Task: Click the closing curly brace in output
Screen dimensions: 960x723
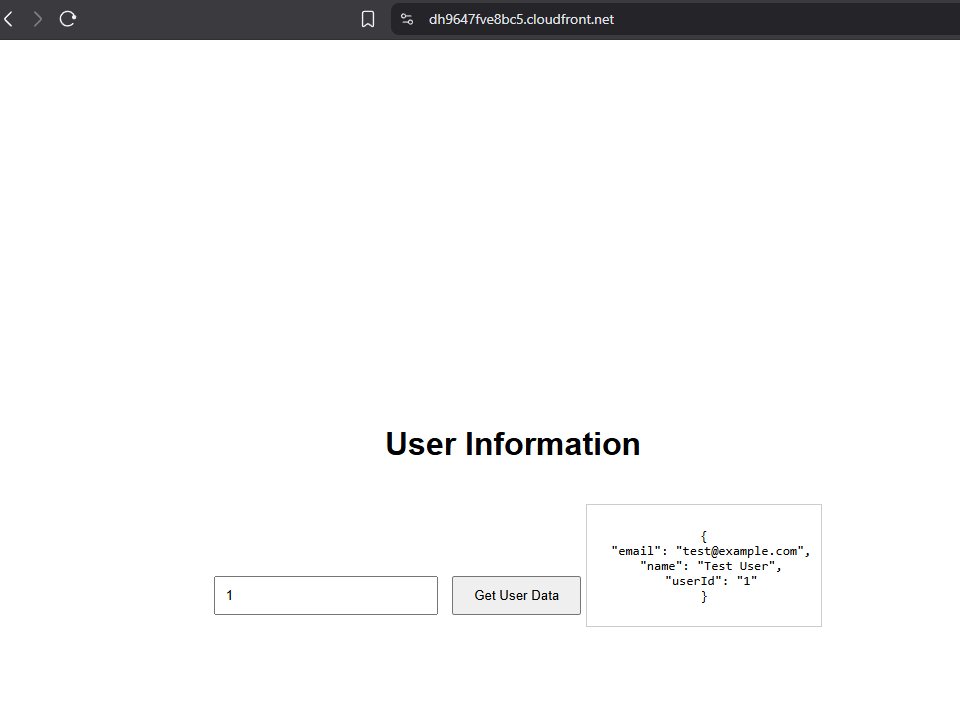Action: click(x=704, y=596)
